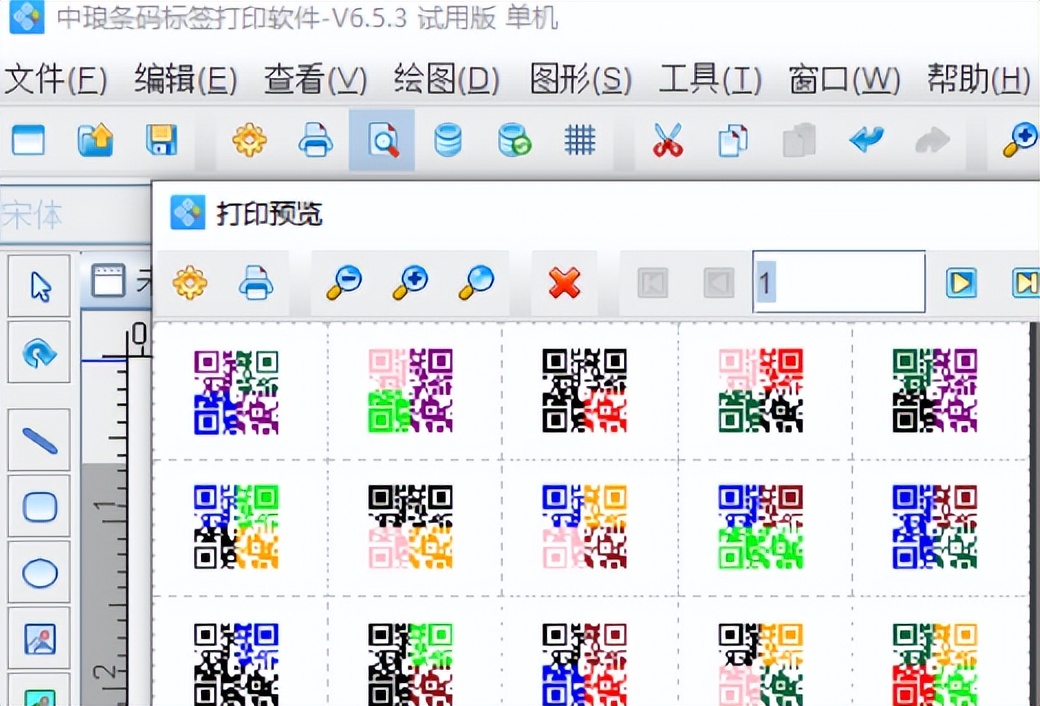Image resolution: width=1040 pixels, height=706 pixels.
Task: Click the greyed paste icon
Action: coord(799,141)
